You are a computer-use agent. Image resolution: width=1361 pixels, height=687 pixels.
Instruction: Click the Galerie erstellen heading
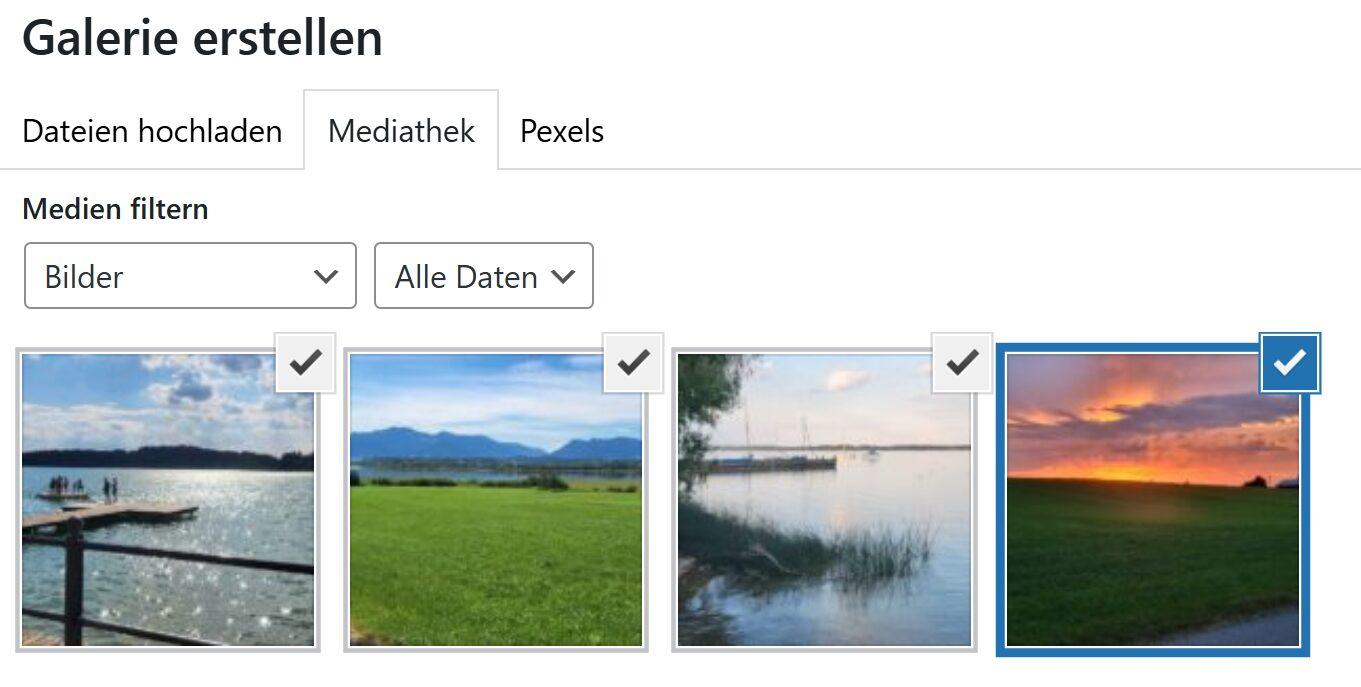[202, 38]
